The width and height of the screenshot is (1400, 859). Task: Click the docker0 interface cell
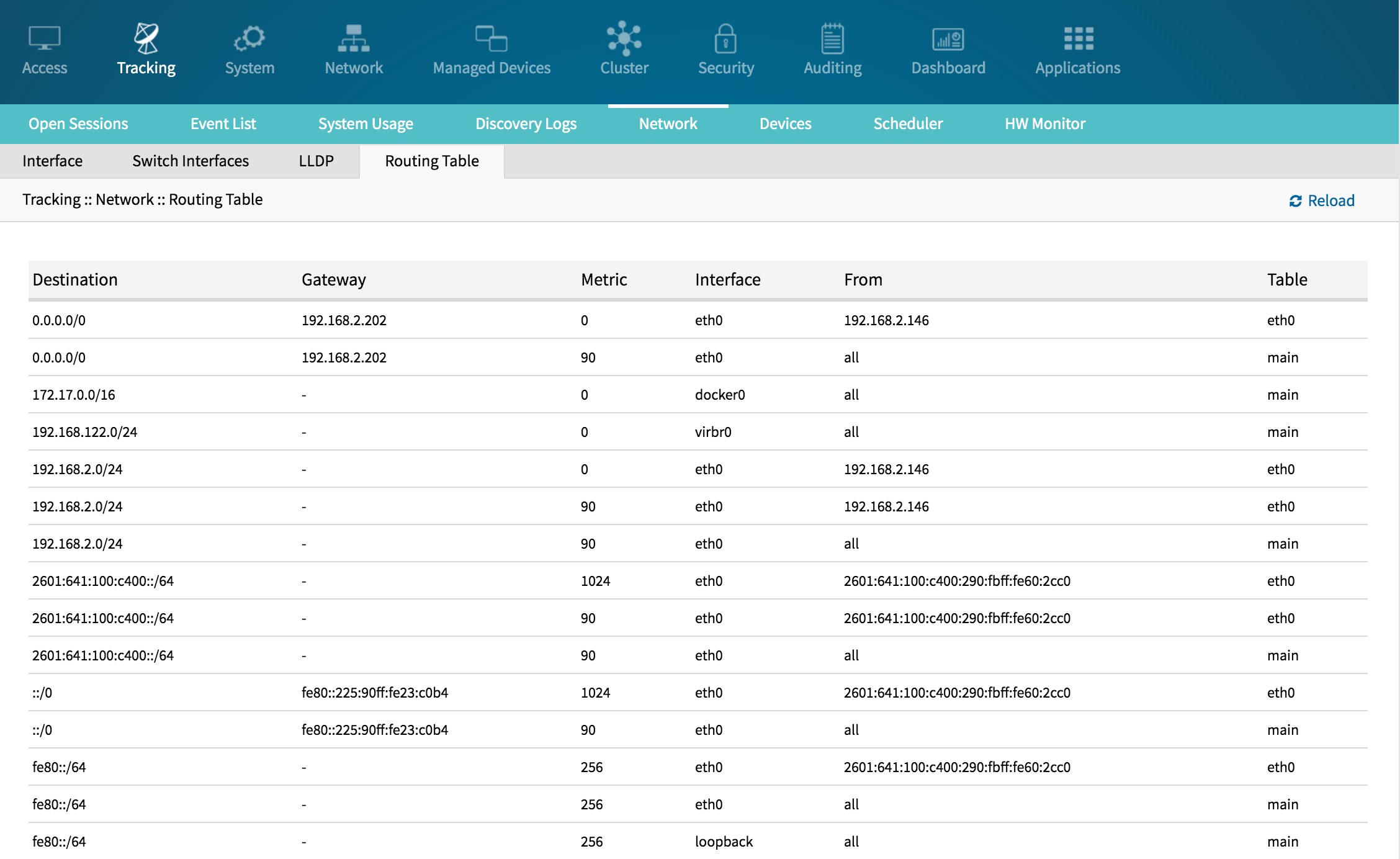click(x=720, y=395)
